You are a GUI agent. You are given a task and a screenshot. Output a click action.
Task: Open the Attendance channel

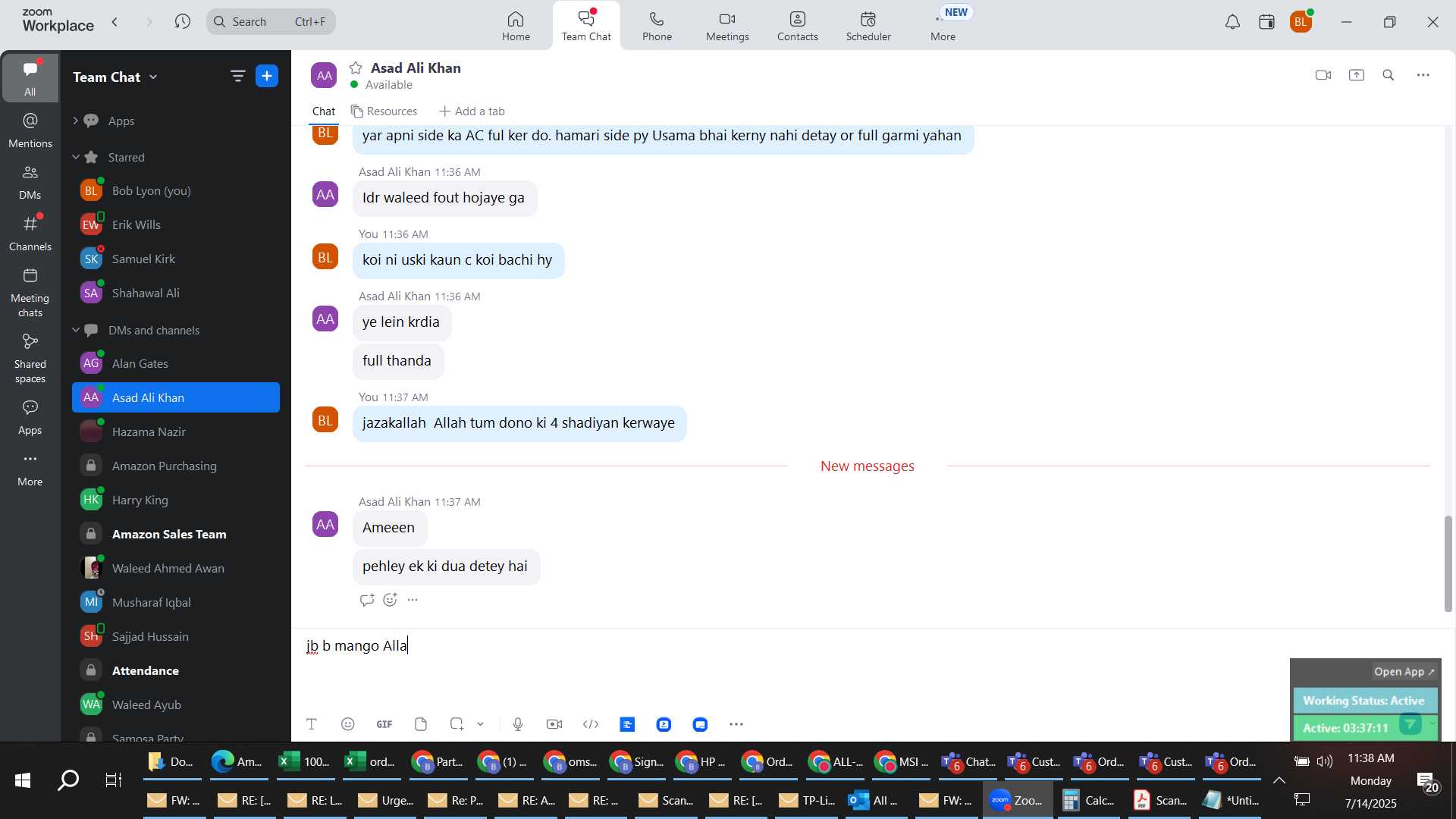point(176,671)
